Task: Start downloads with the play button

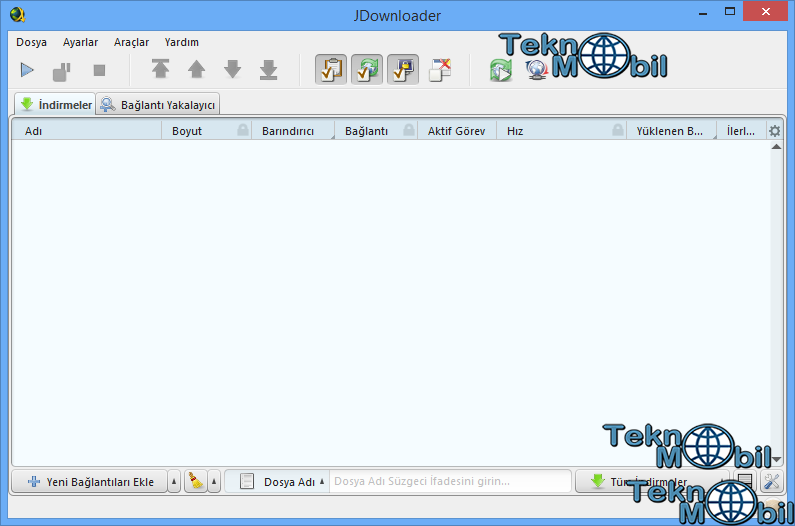Action: click(x=27, y=70)
